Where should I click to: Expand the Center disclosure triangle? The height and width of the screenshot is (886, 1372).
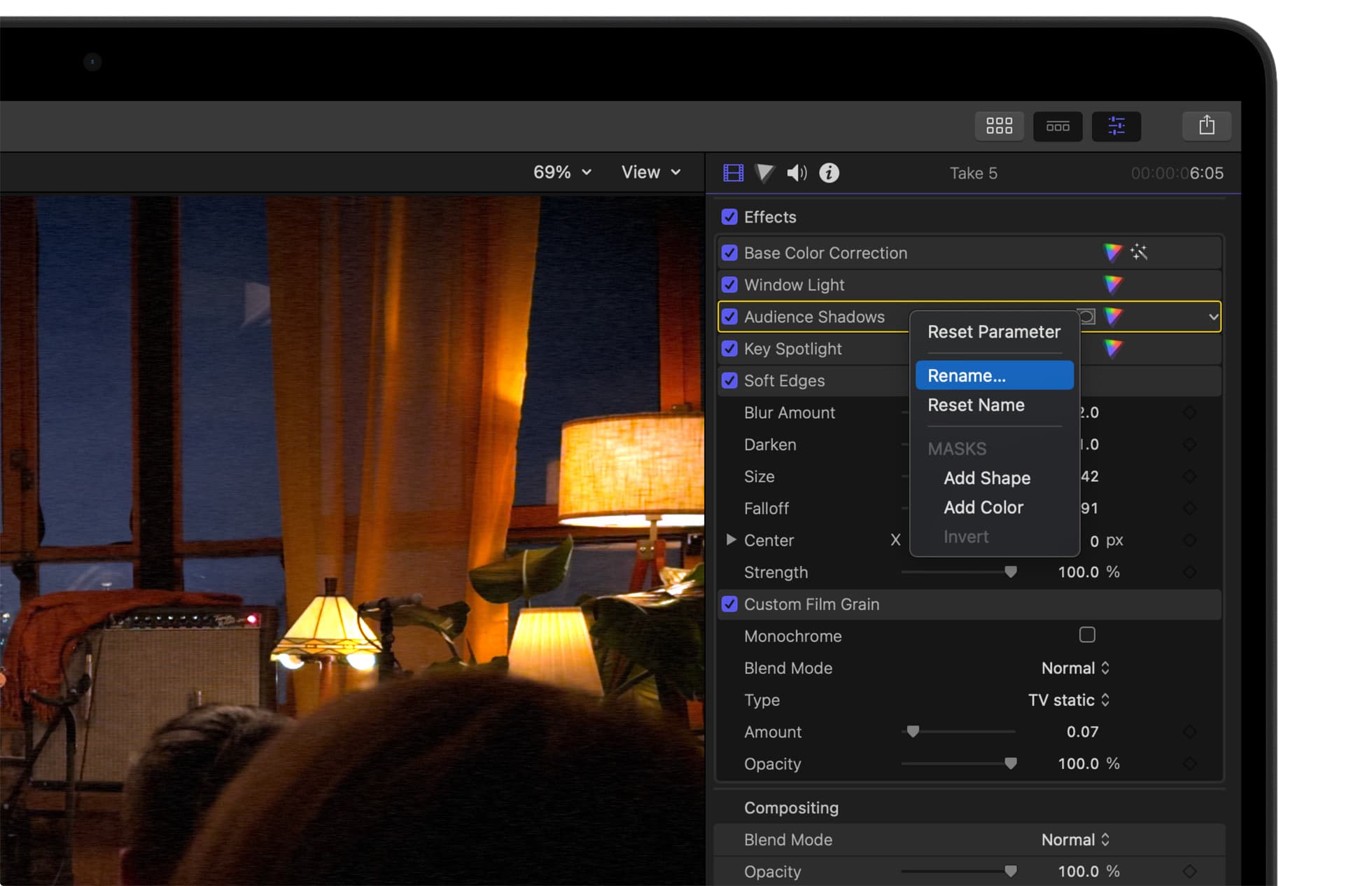click(x=731, y=539)
